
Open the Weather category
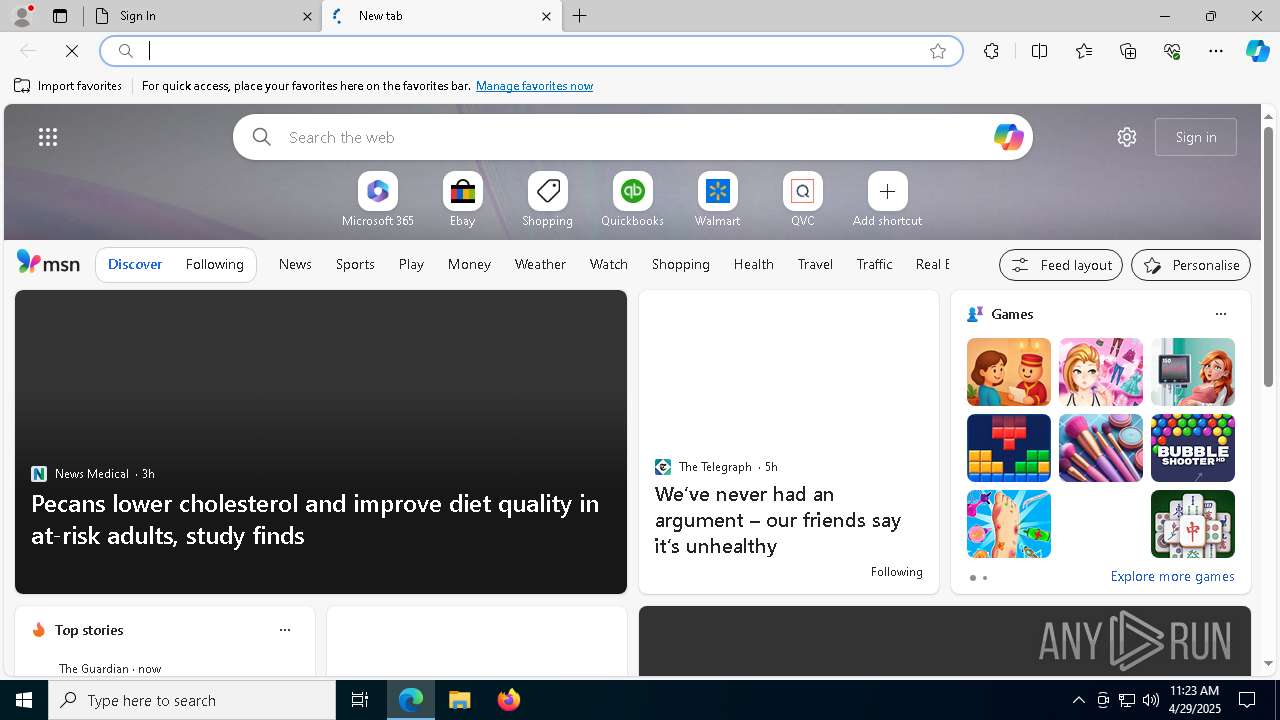tap(540, 264)
